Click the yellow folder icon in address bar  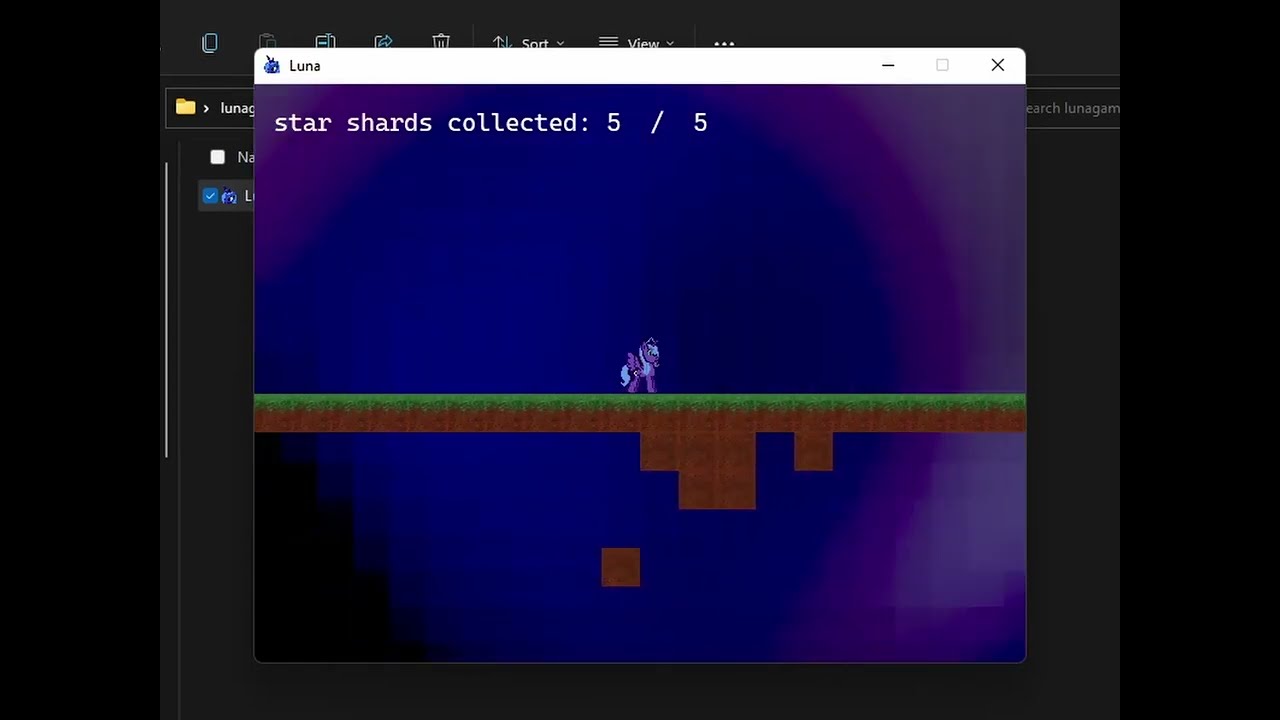click(x=185, y=107)
